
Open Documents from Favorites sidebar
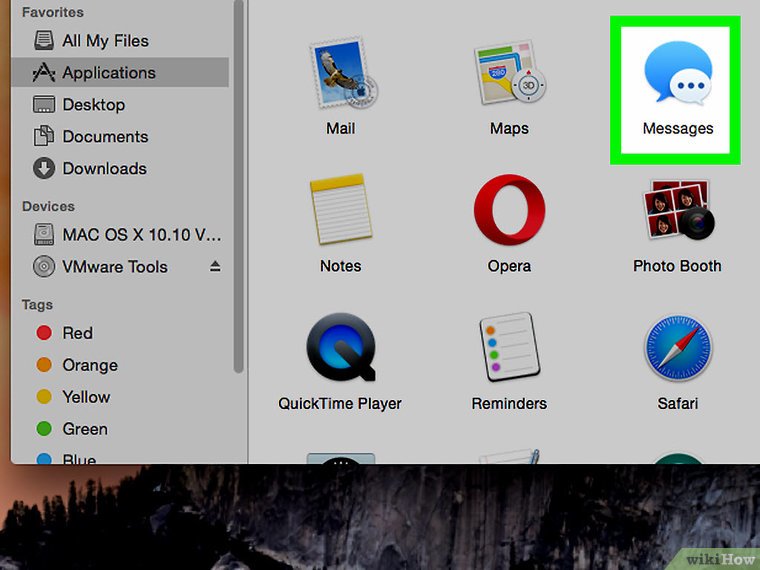[104, 137]
